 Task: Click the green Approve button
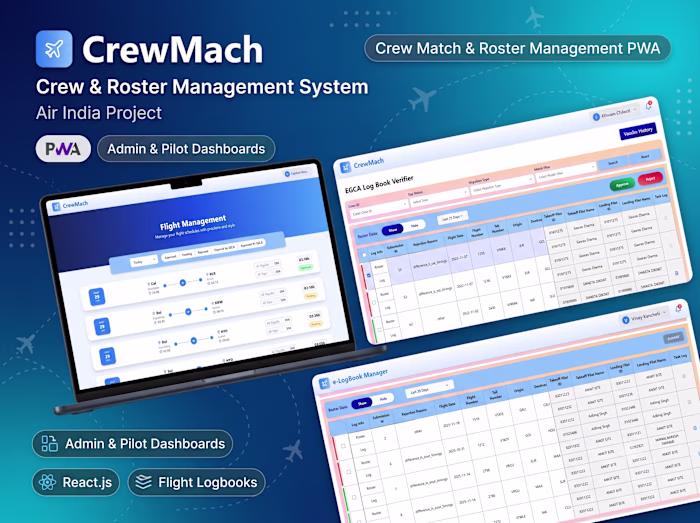tap(622, 185)
